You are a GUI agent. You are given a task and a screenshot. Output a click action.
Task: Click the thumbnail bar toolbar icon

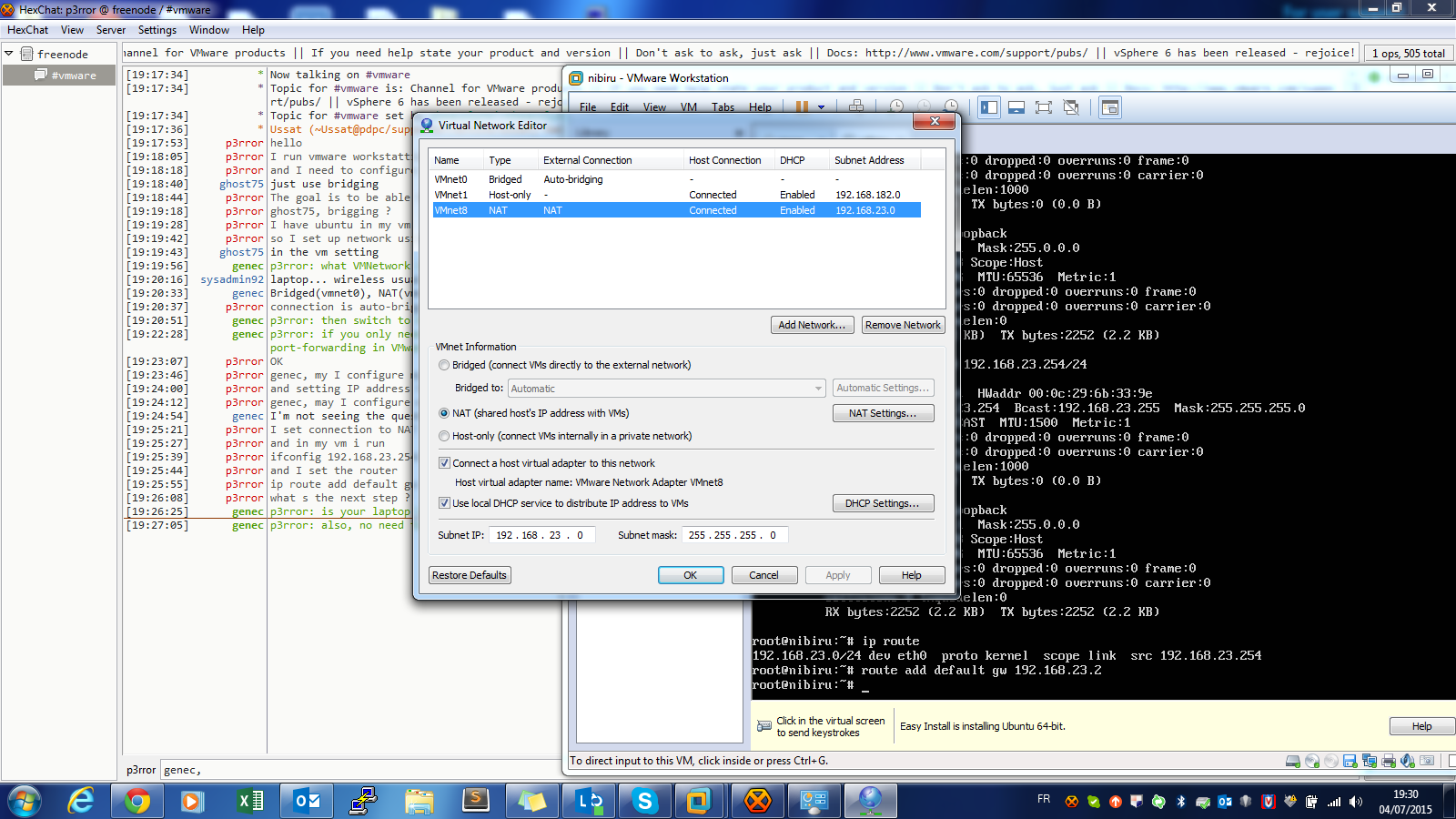(1016, 107)
